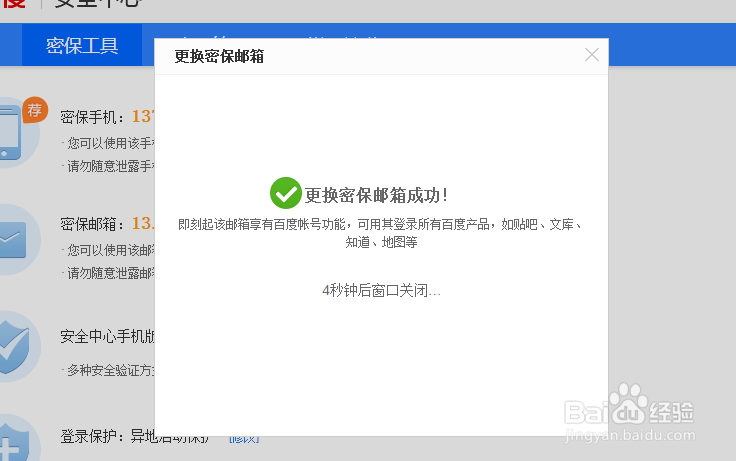Click the 密保邮箱 envelope icon
Screen dimensions: 736x461
coord(13,239)
